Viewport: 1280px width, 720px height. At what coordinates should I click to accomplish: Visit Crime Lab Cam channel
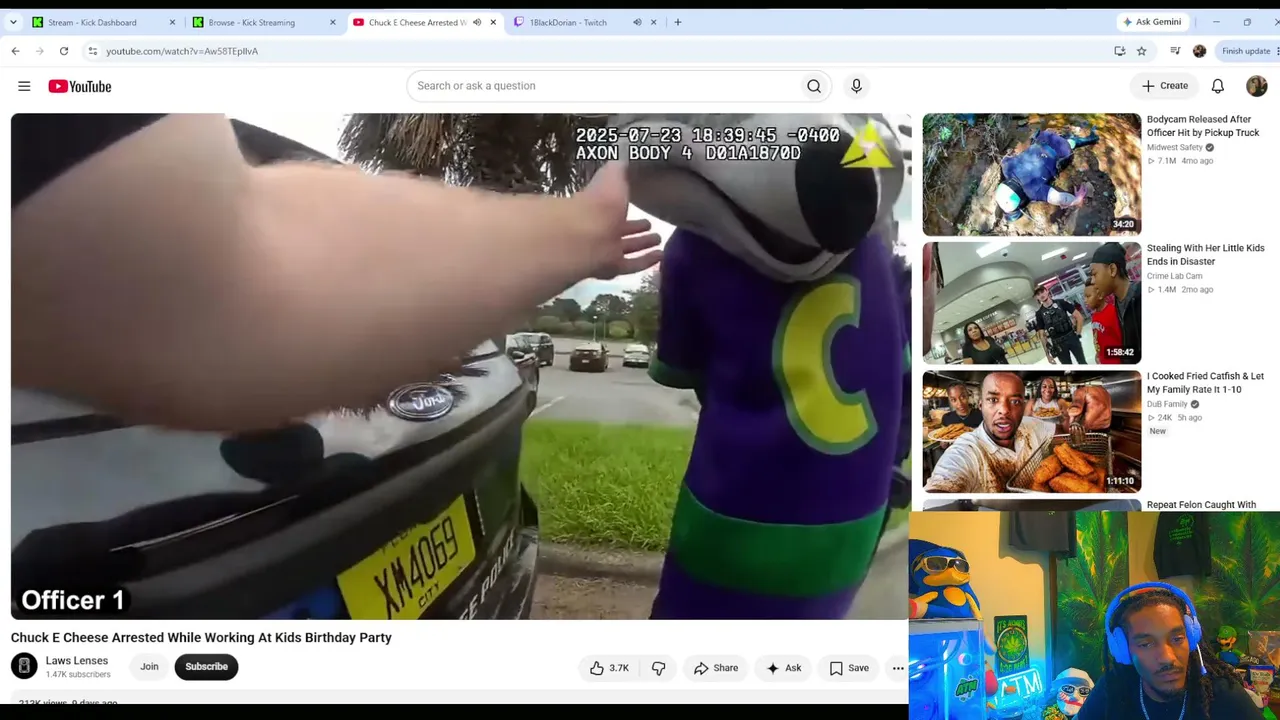coord(1175,276)
